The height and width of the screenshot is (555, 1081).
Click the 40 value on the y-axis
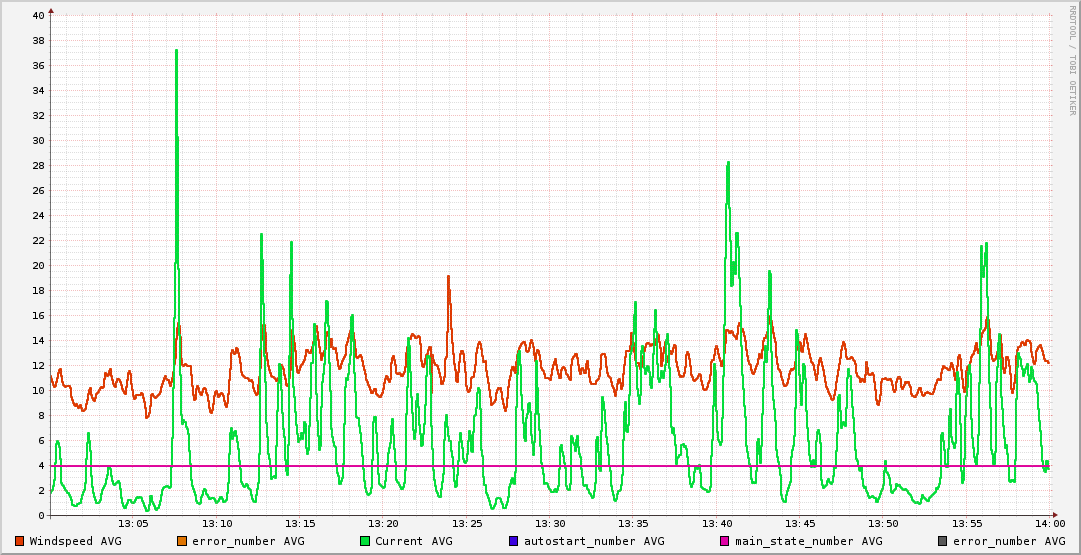[38, 16]
